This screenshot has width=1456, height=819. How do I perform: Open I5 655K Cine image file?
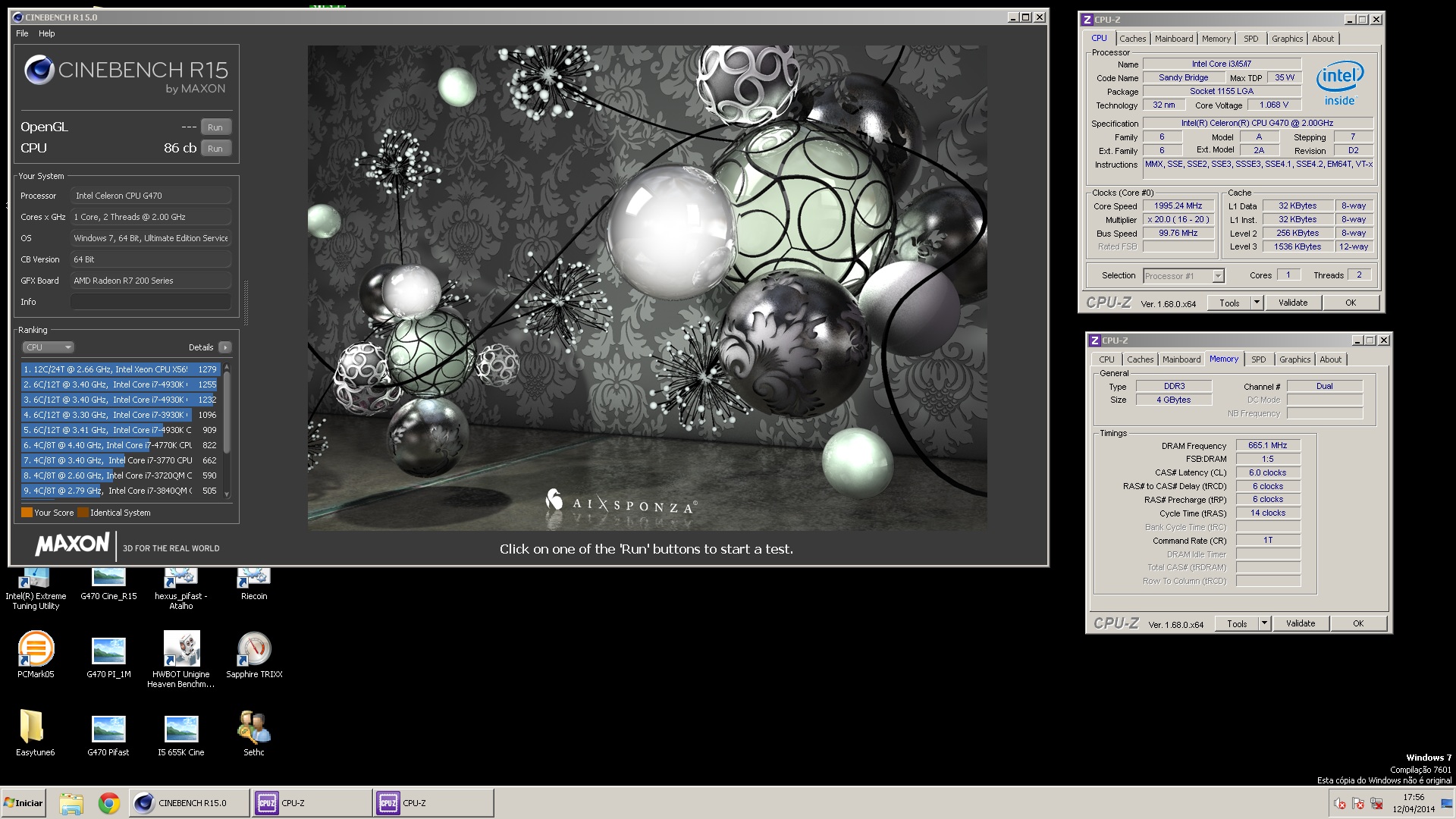(x=181, y=736)
